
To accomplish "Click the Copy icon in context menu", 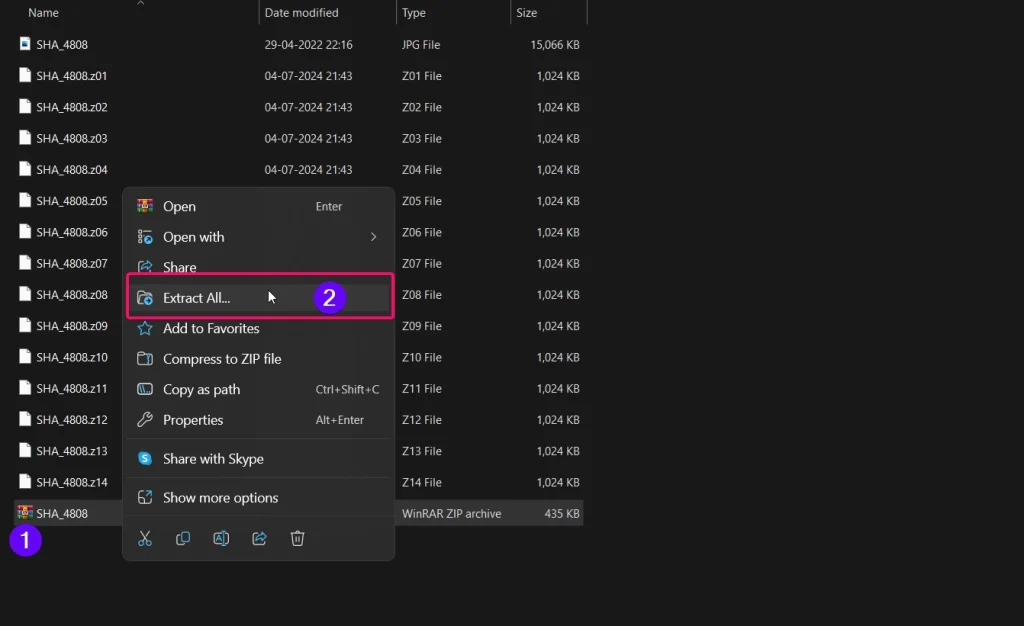I will point(183,539).
